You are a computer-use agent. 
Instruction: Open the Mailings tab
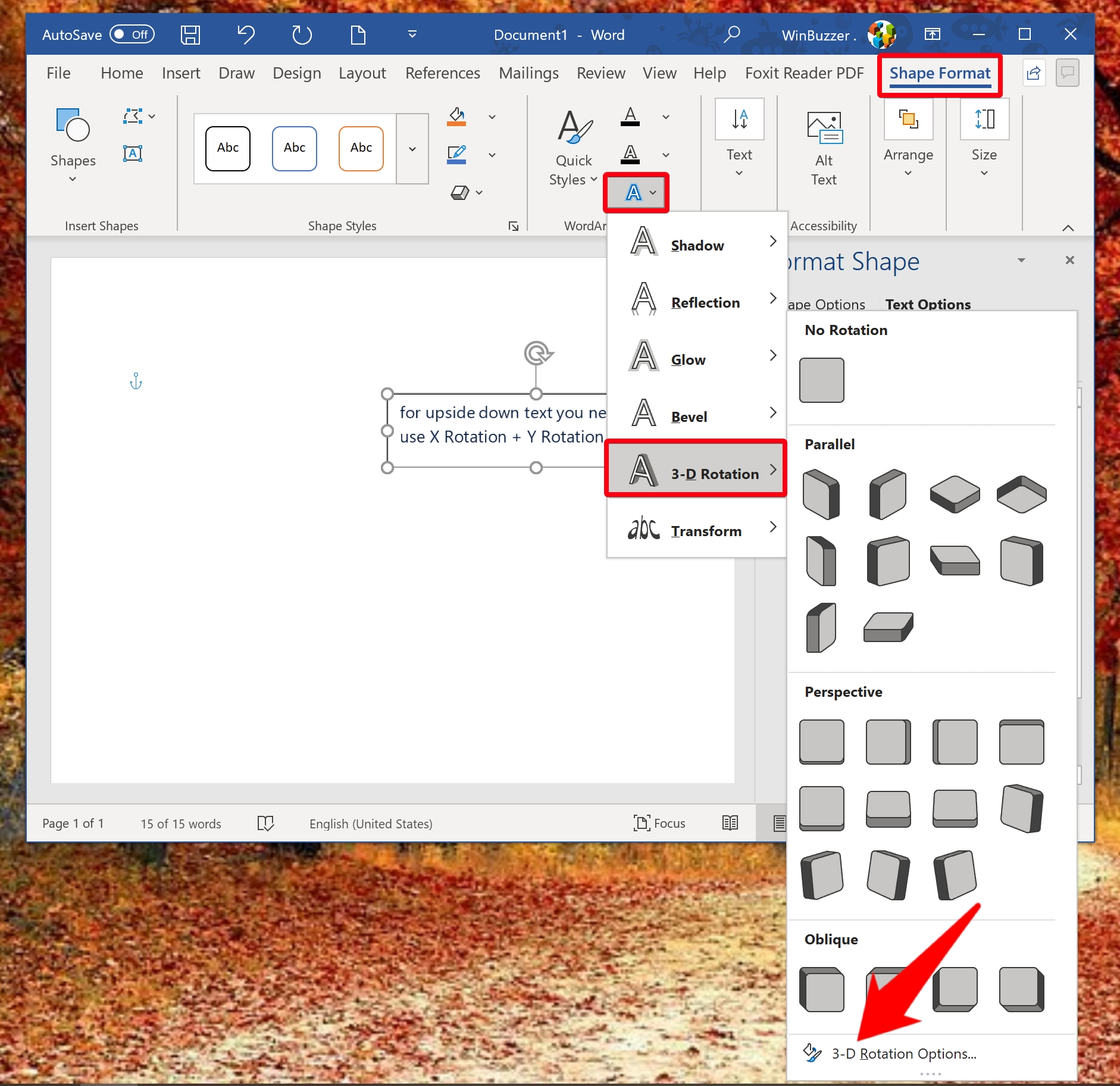point(528,73)
